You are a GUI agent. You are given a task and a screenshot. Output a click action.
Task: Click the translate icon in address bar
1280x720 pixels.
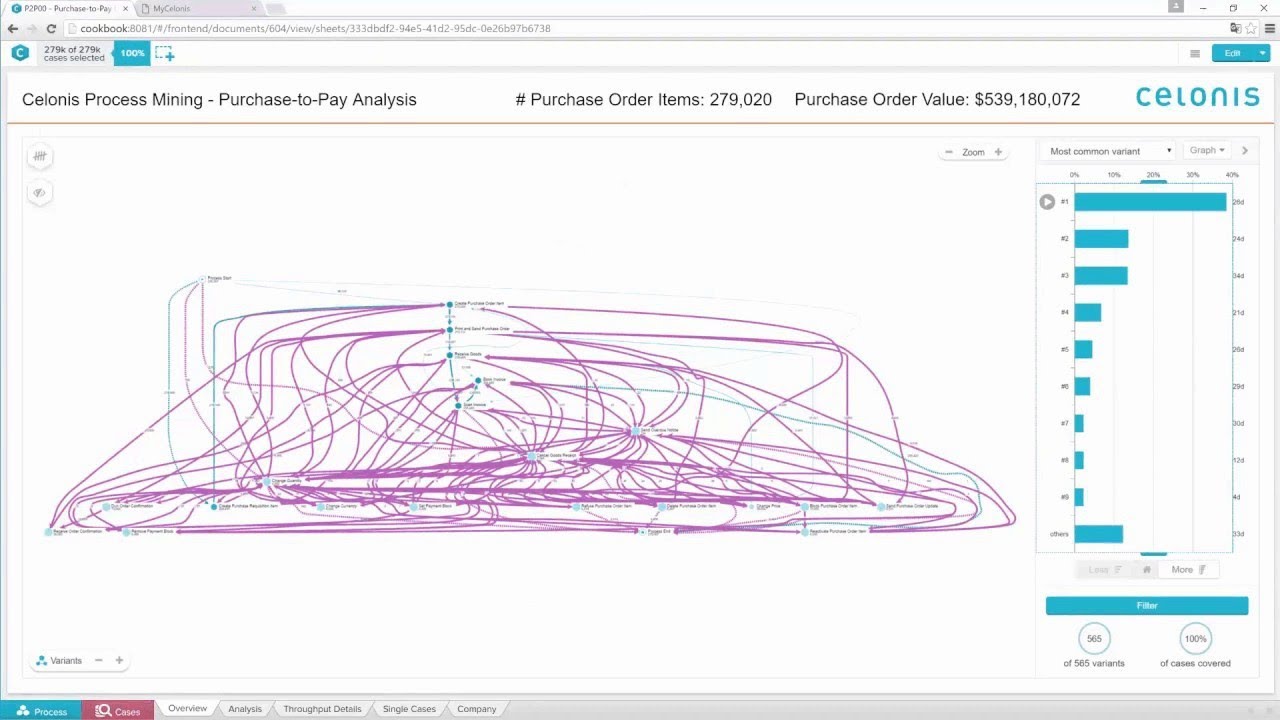pos(1236,29)
